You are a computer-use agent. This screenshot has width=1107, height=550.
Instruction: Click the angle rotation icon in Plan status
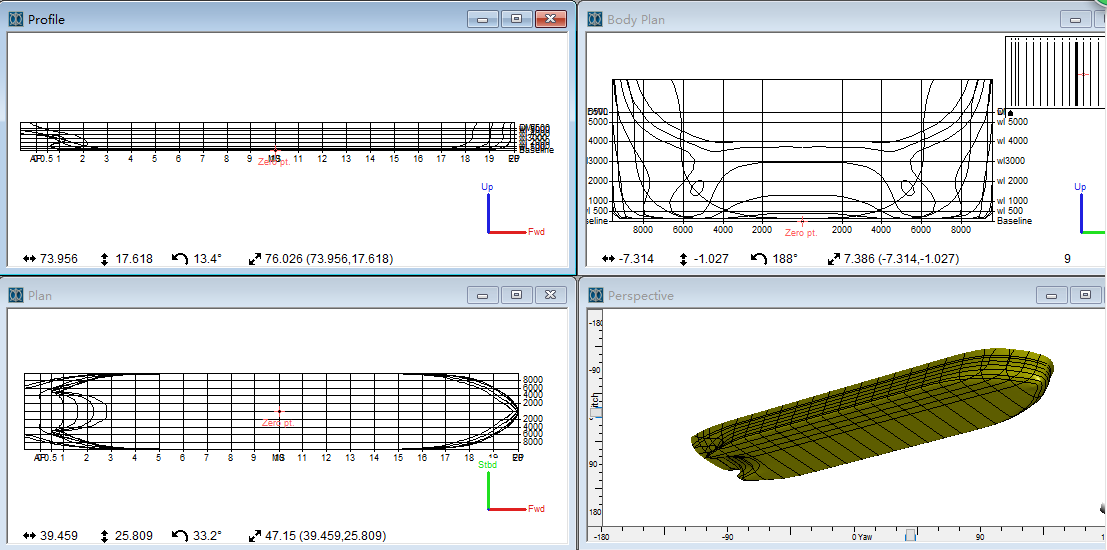point(180,536)
